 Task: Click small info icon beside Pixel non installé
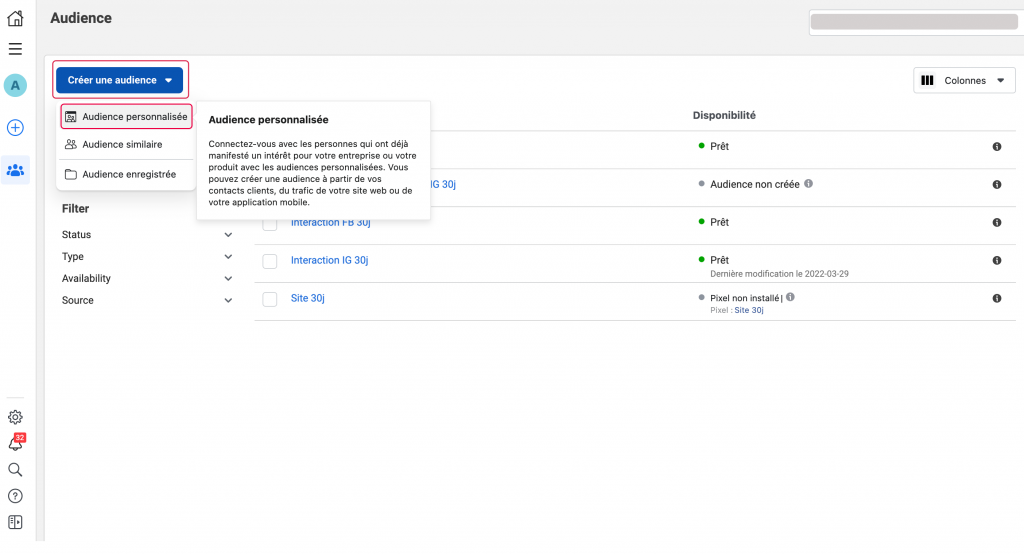(x=790, y=297)
